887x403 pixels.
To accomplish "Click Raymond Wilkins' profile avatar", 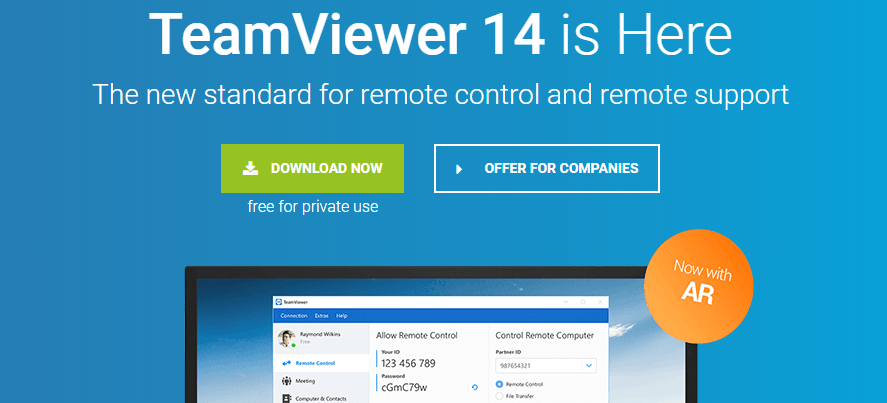I will tap(287, 338).
